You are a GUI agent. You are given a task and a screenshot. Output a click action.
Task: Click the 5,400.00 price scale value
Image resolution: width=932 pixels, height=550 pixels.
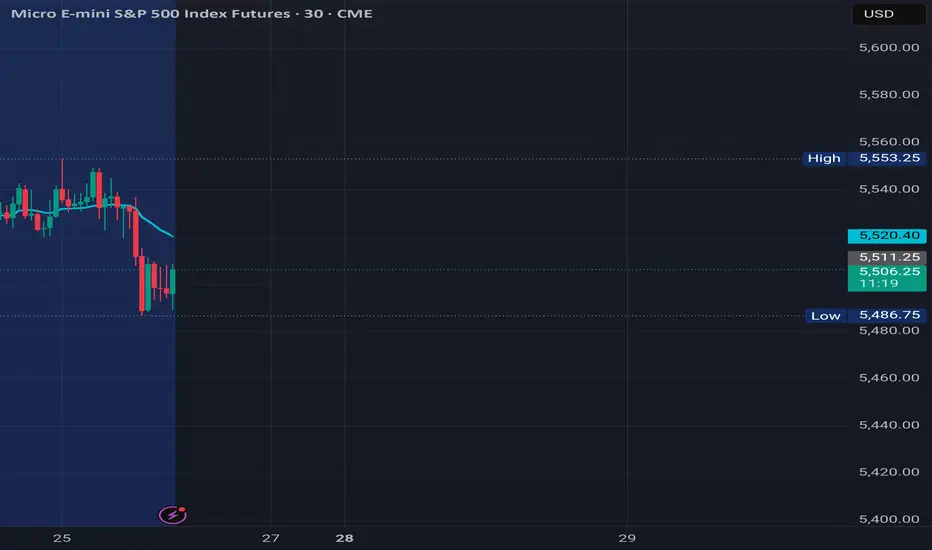pos(889,519)
